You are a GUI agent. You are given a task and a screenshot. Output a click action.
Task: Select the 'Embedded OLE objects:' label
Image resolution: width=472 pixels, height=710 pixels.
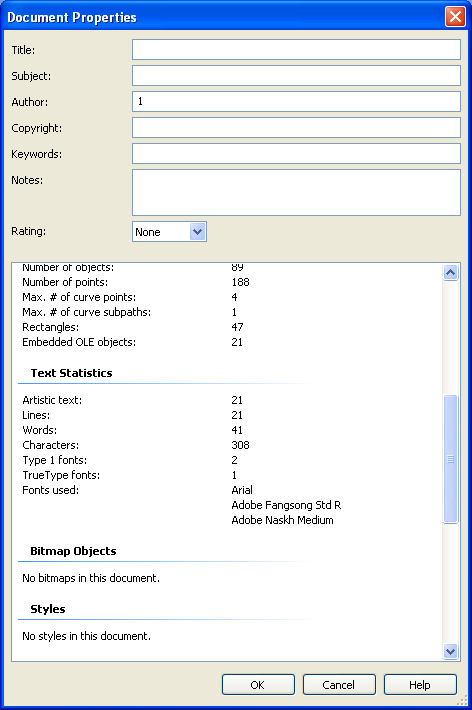79,342
